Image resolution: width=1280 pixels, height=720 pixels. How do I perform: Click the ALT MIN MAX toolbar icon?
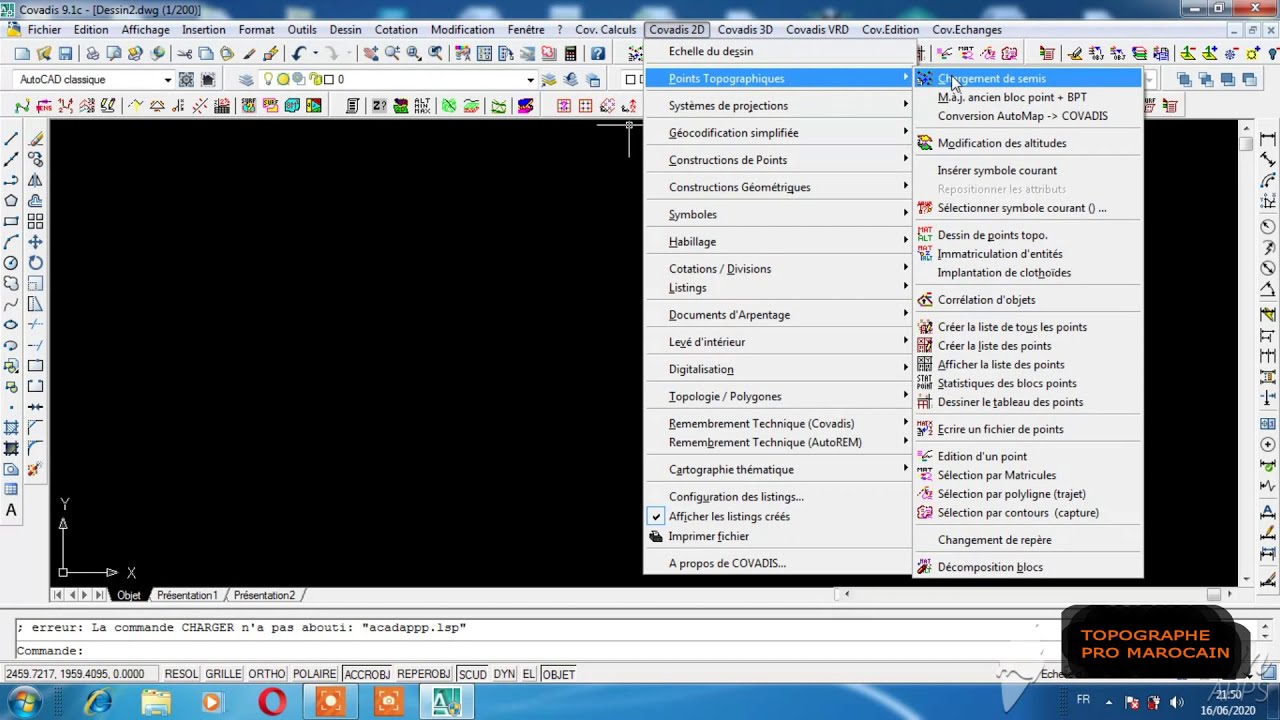click(x=422, y=106)
